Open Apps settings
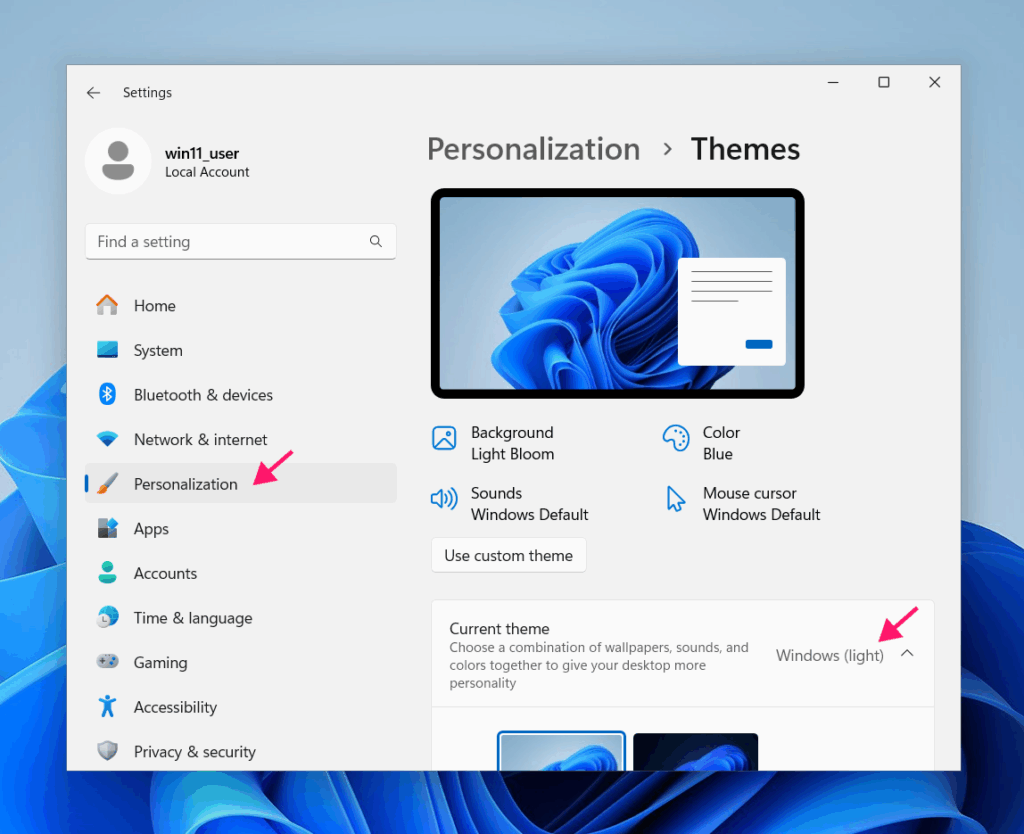This screenshot has height=834, width=1024. [240, 528]
